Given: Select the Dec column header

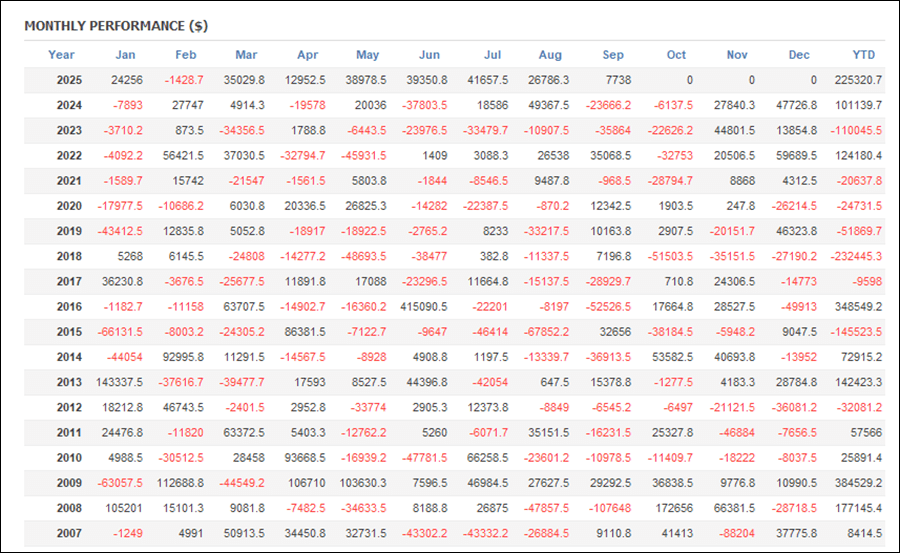Looking at the screenshot, I should click(799, 55).
